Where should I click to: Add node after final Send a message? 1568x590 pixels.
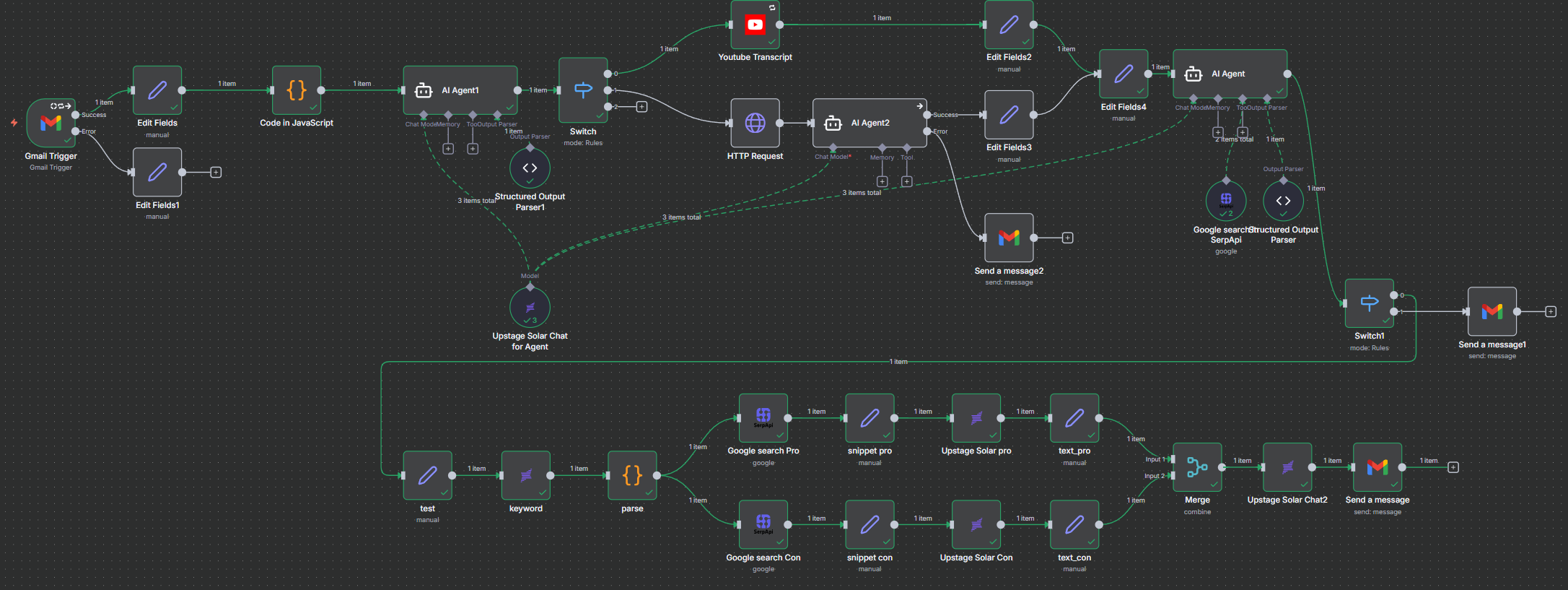coord(1453,467)
